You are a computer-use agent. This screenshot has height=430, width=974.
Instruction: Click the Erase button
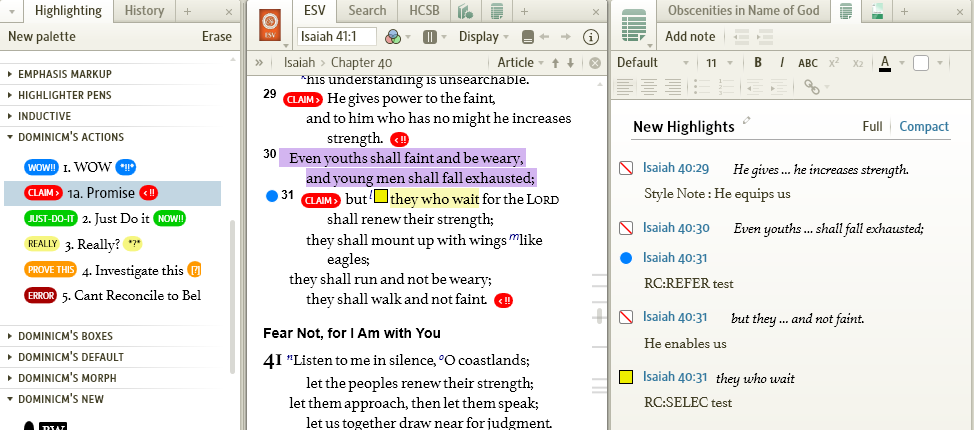click(x=217, y=37)
